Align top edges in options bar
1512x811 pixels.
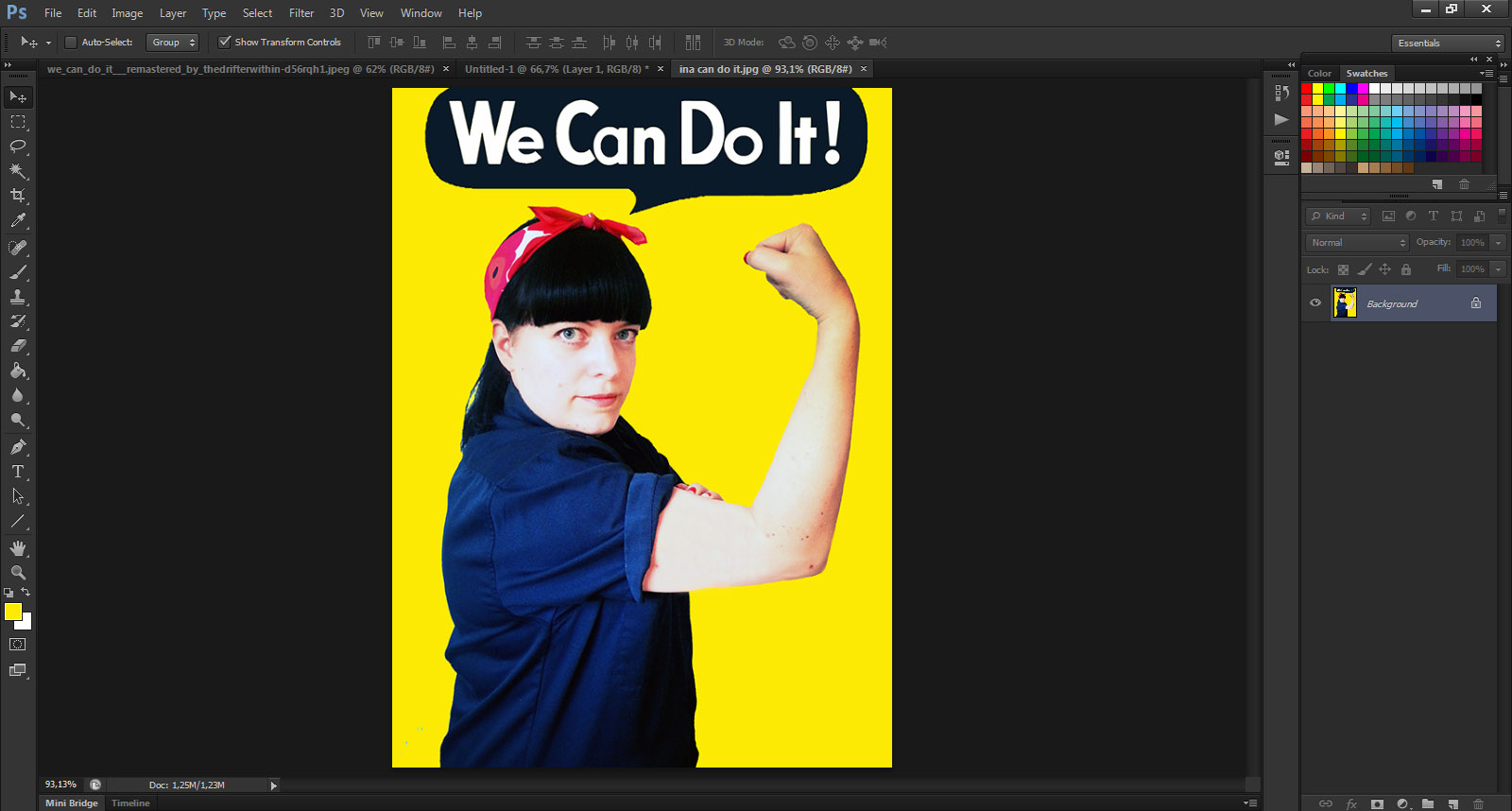(374, 43)
